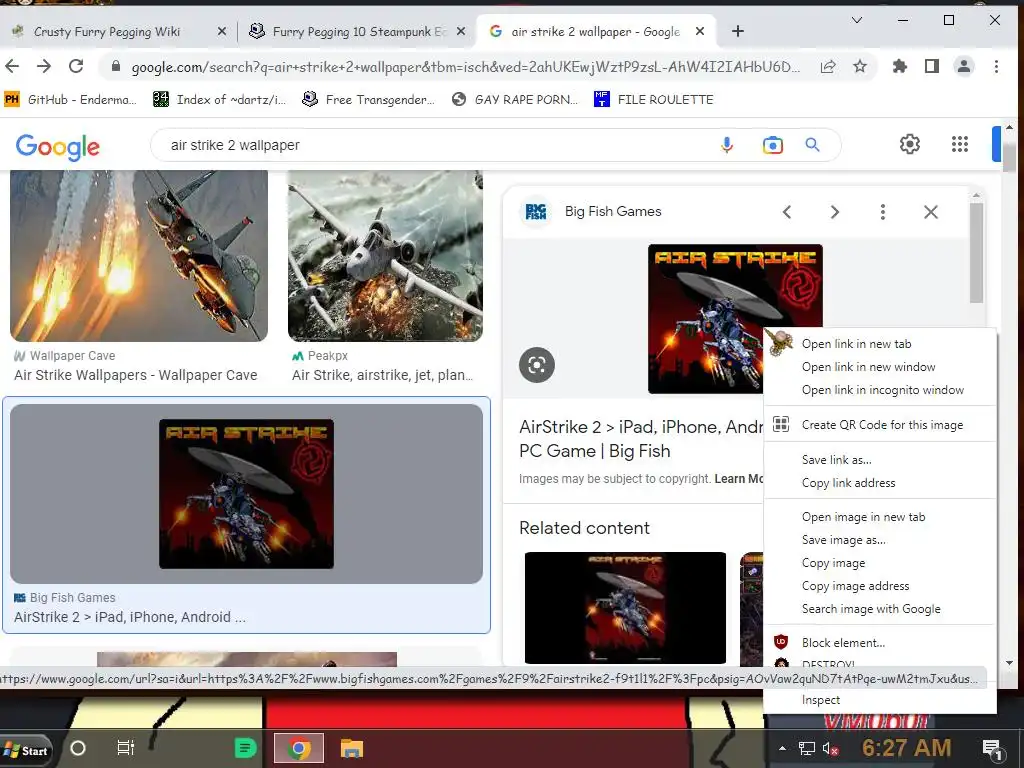
Task: Click the preview panel scrollbar thumb
Action: click(976, 252)
